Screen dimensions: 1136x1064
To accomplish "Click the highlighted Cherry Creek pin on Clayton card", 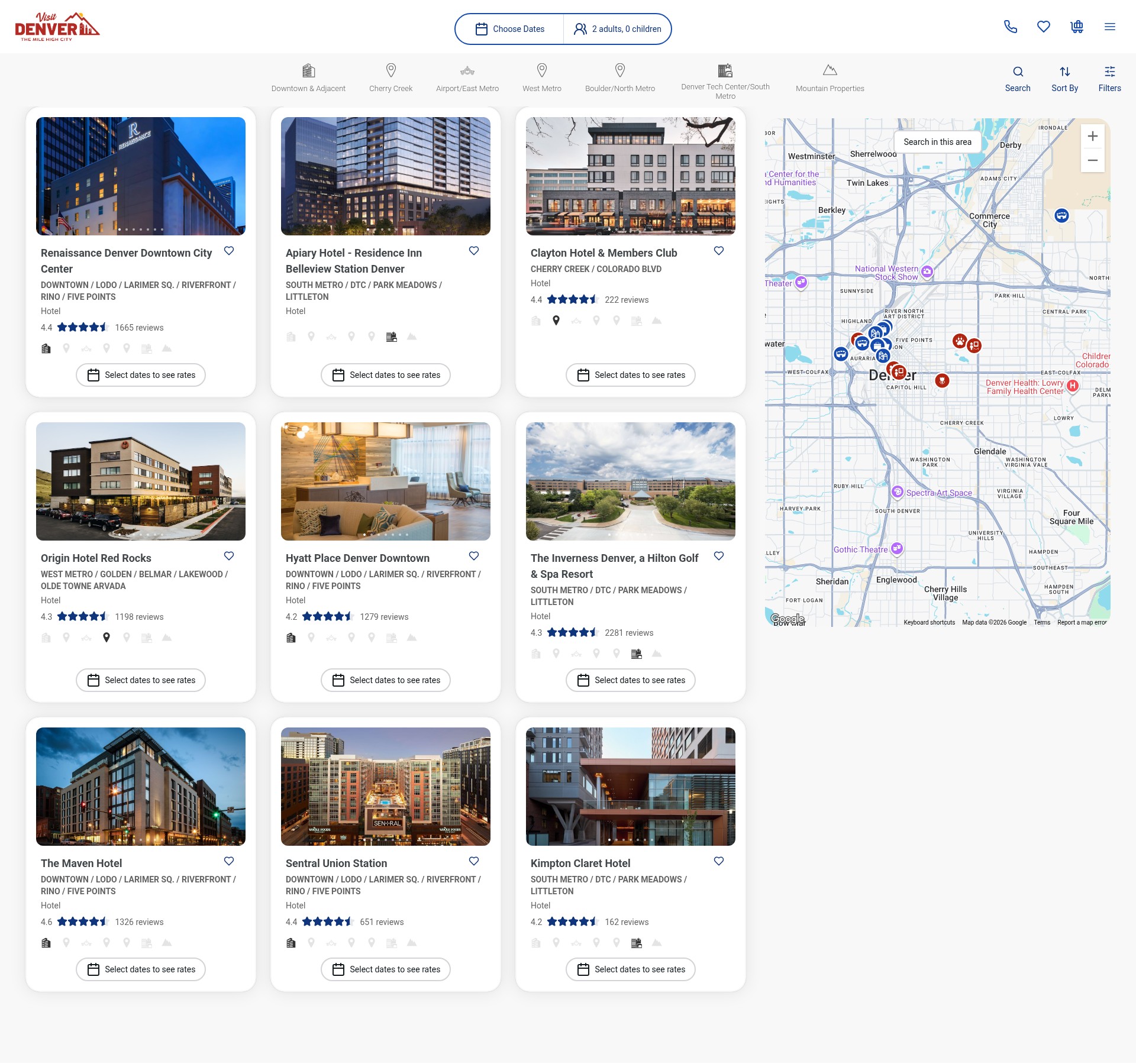I will pos(556,321).
